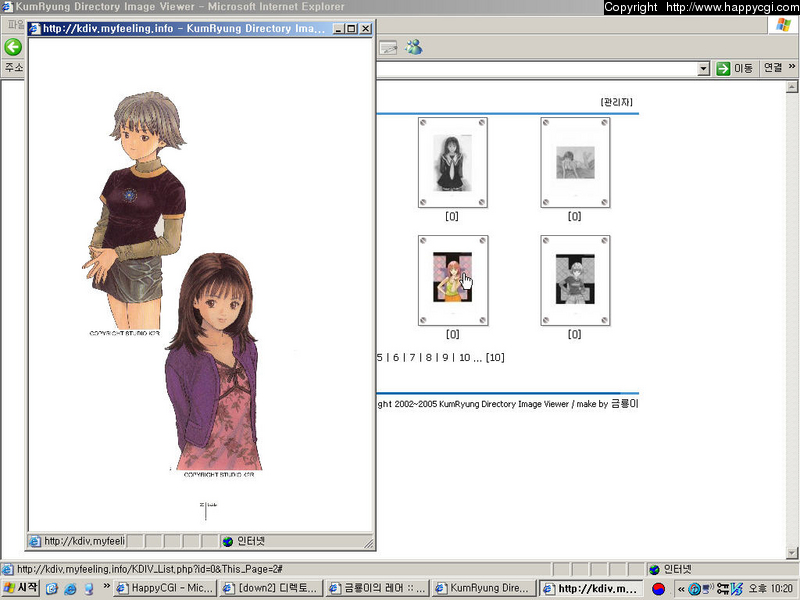Image resolution: width=800 pixels, height=600 pixels.
Task: Click the first Quick Launch icon beside Start
Action: (52, 589)
